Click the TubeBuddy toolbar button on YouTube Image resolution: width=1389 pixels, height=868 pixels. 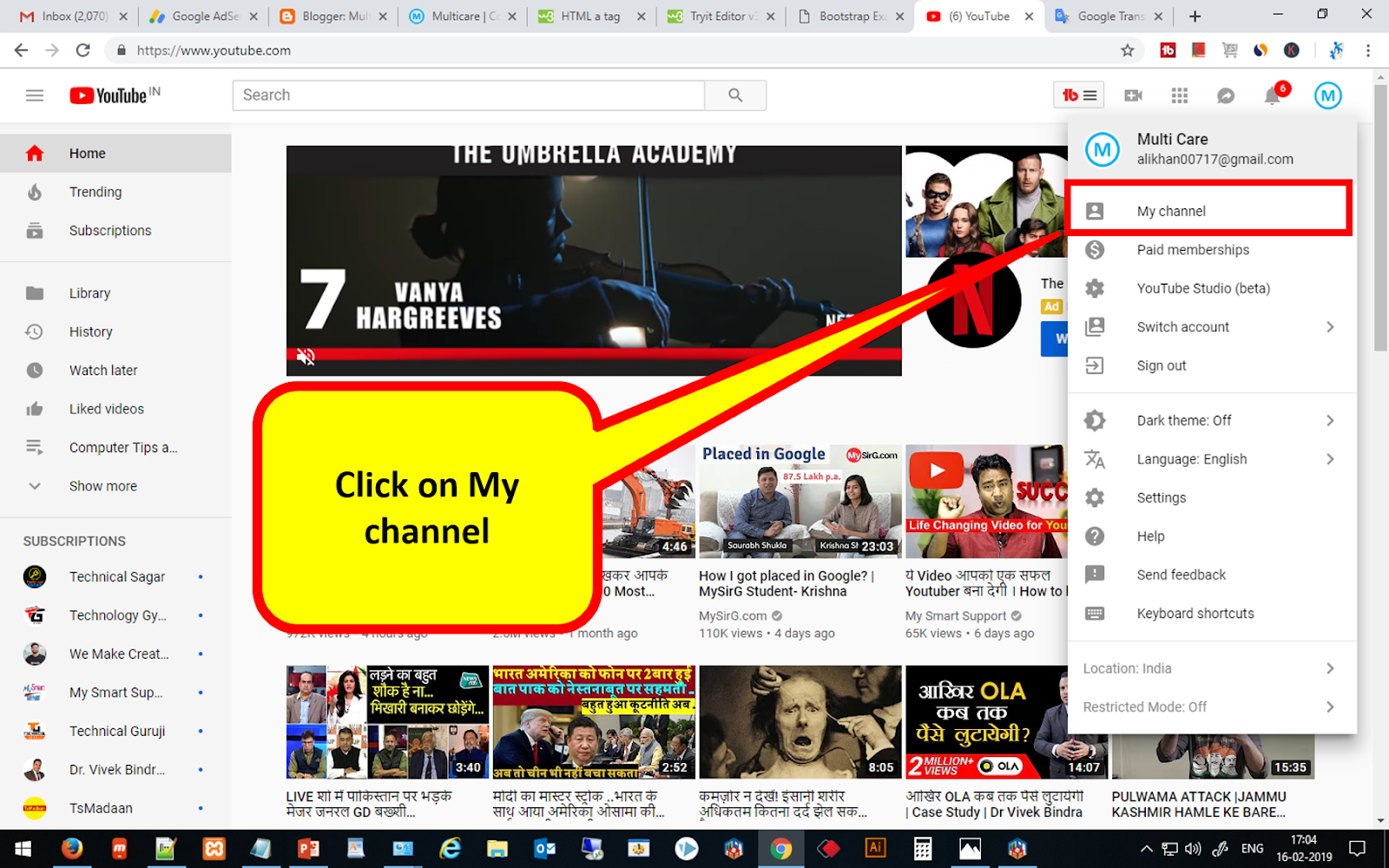point(1079,95)
